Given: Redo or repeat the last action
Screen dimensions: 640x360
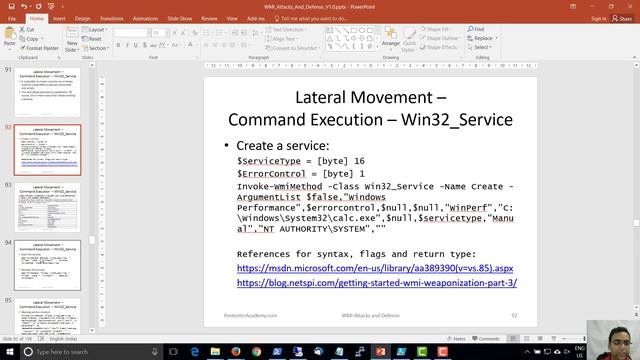Looking at the screenshot, I should pyautogui.click(x=38, y=7).
